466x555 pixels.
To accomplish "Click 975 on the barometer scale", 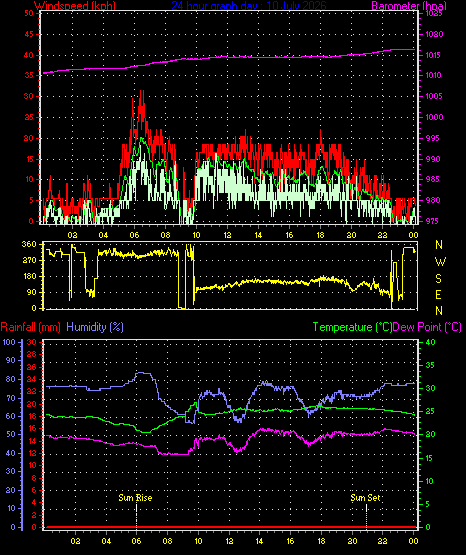I will click(433, 221).
